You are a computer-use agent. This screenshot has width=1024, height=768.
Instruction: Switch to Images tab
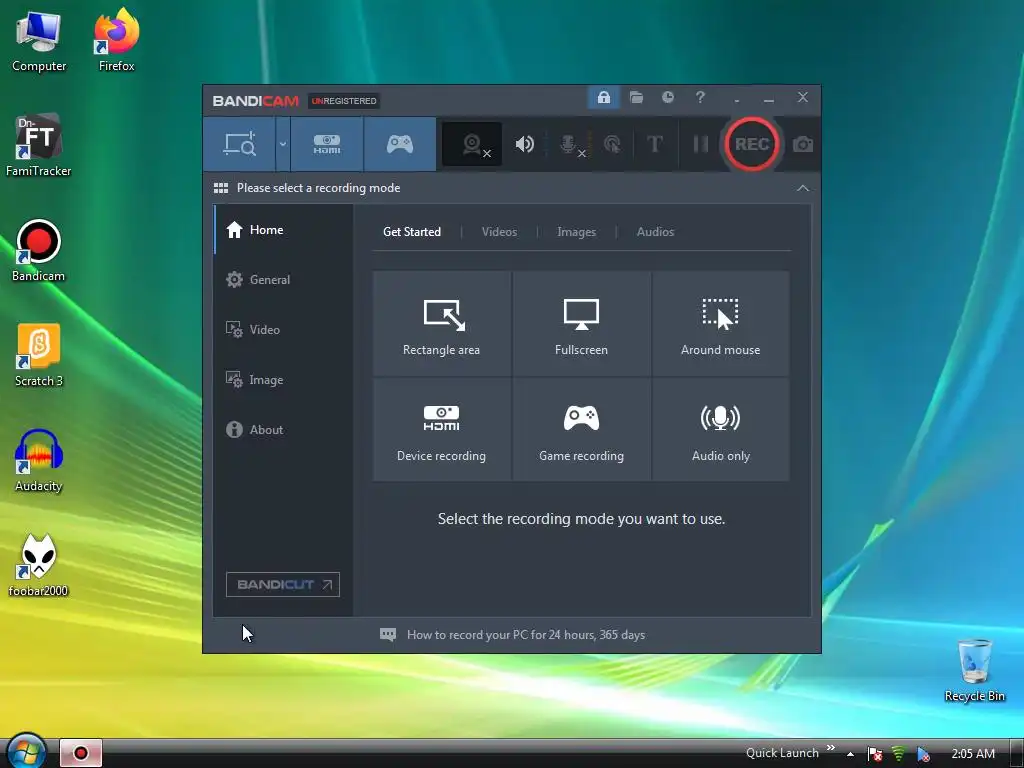coord(576,232)
